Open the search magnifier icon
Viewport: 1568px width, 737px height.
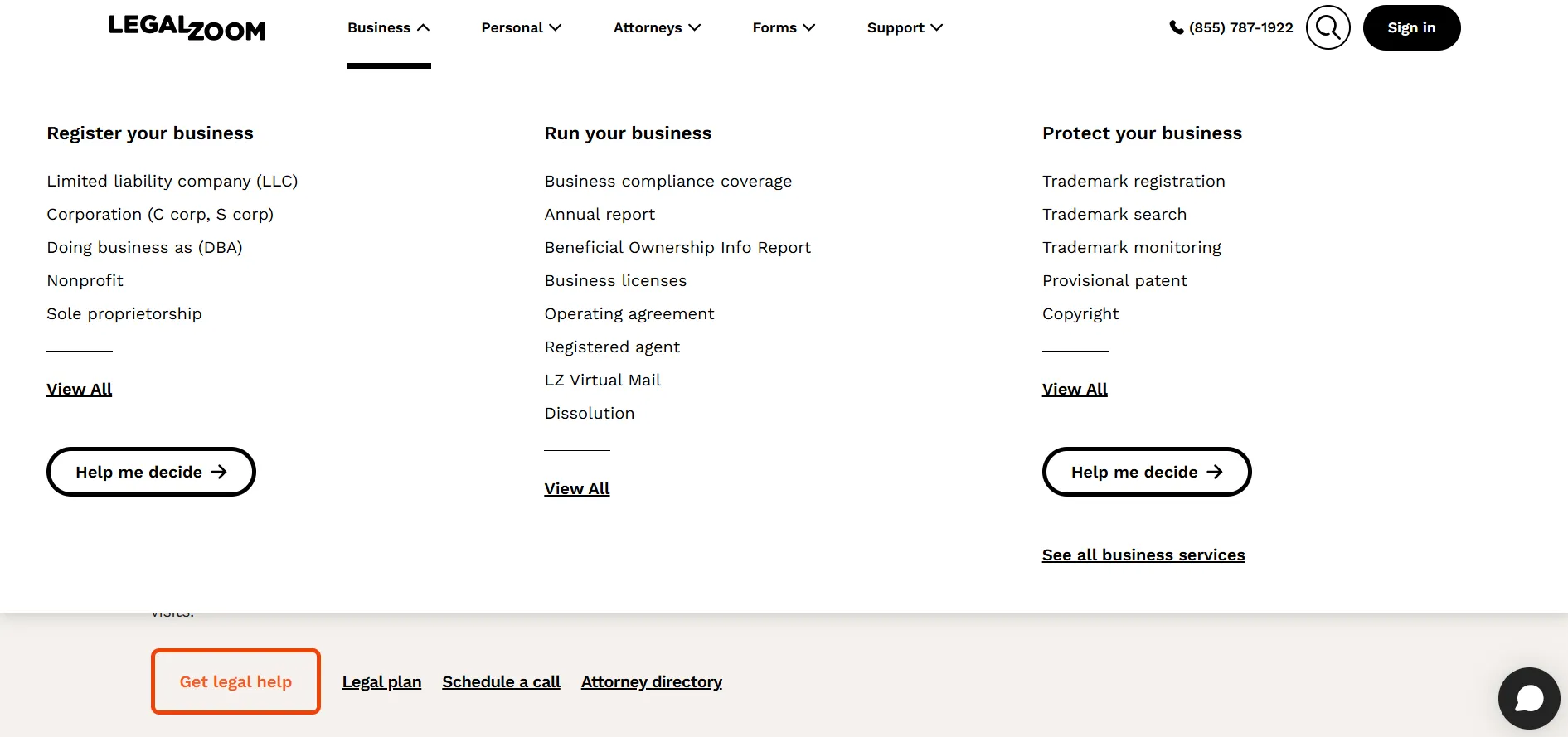tap(1328, 28)
